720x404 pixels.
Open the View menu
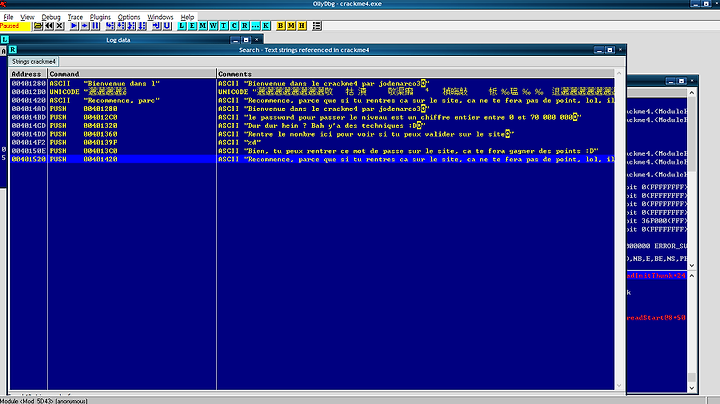click(x=27, y=17)
